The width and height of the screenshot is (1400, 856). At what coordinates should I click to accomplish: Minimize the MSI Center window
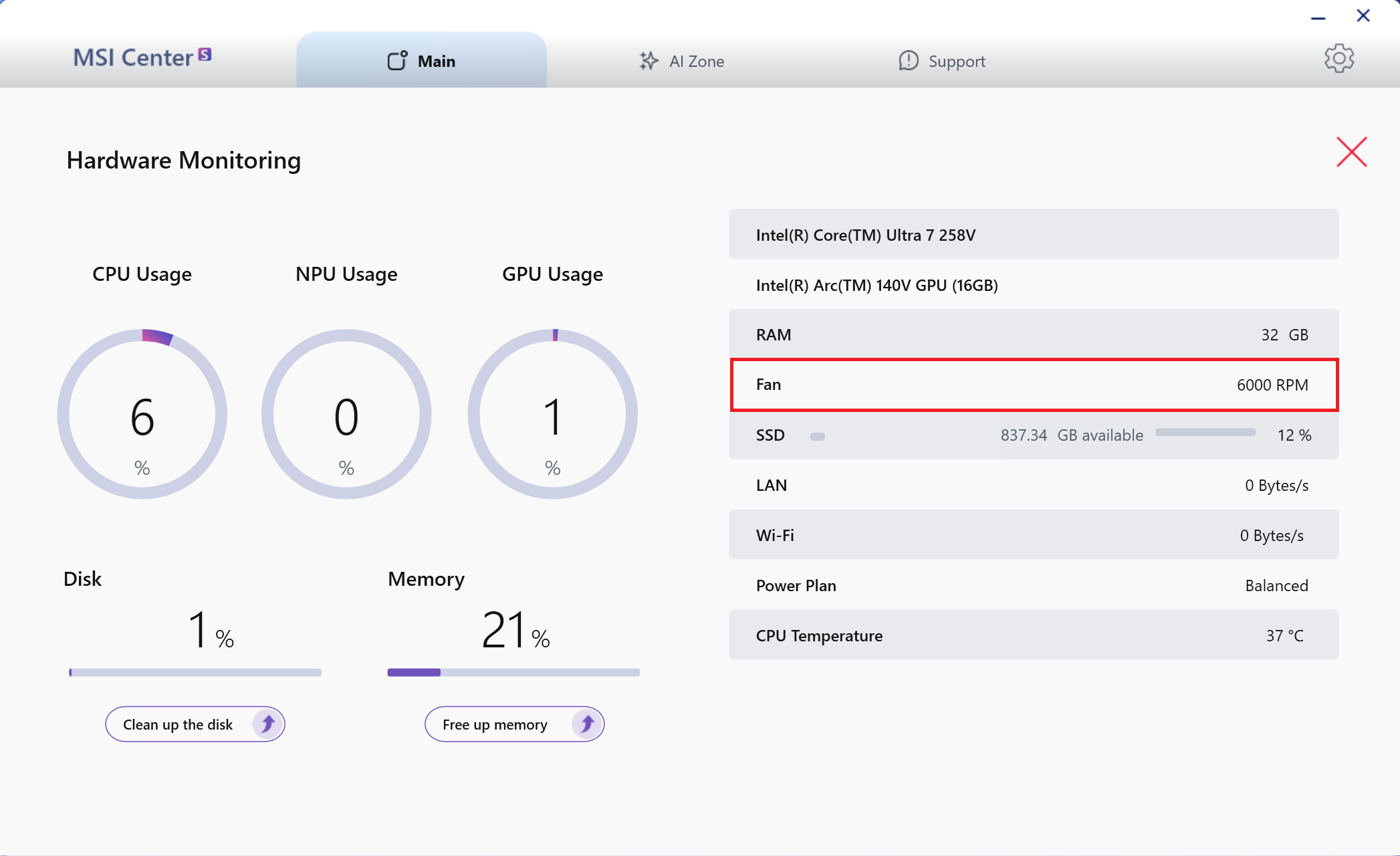tap(1318, 18)
